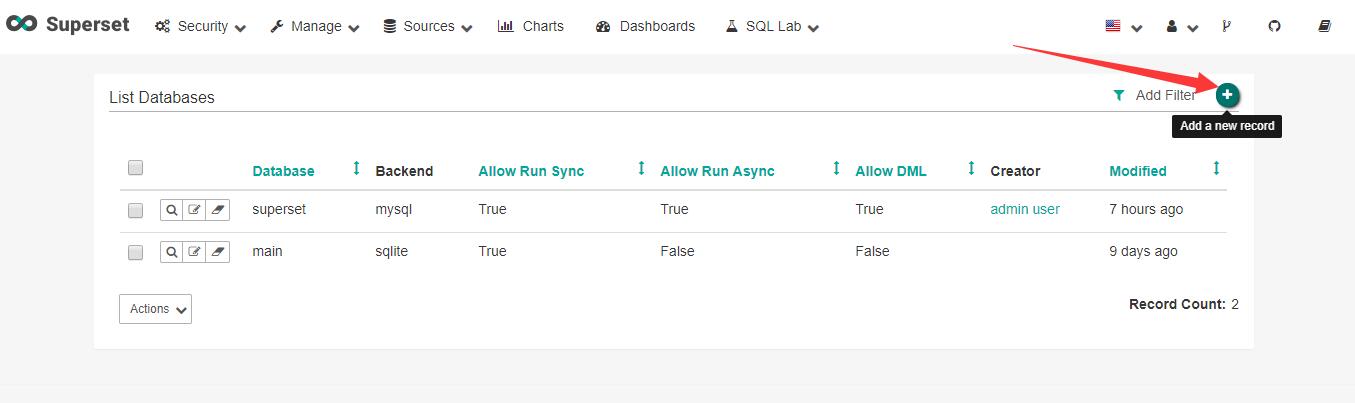Click the Allow Run Sync column header
The image size is (1355, 403).
pyautogui.click(x=531, y=171)
